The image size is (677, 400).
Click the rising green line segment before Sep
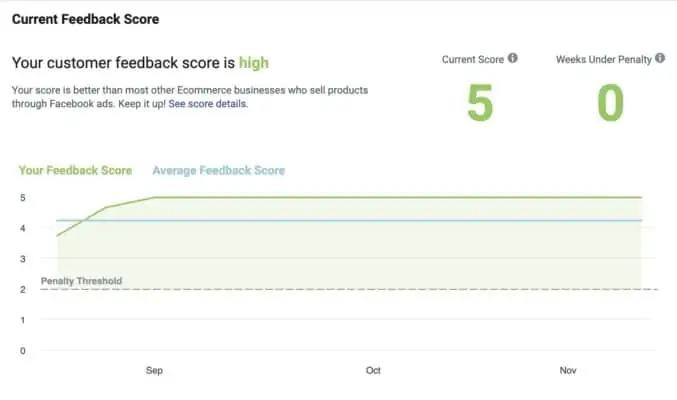click(82, 221)
